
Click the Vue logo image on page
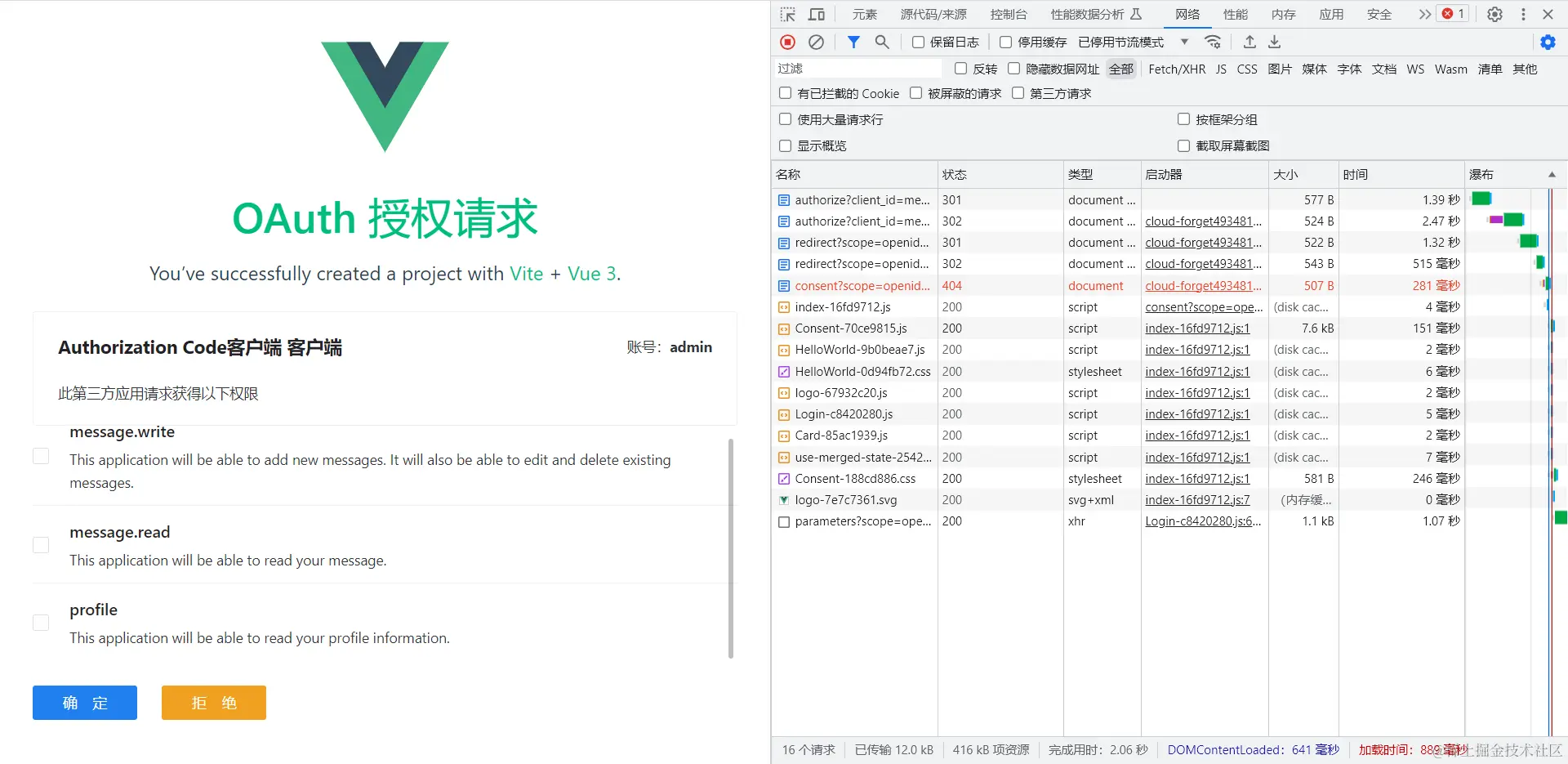coord(385,96)
